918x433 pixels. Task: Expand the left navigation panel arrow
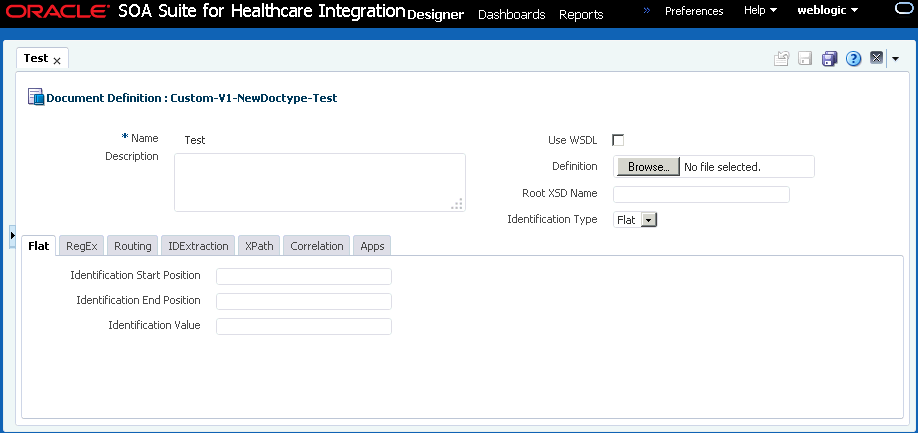pyautogui.click(x=12, y=235)
